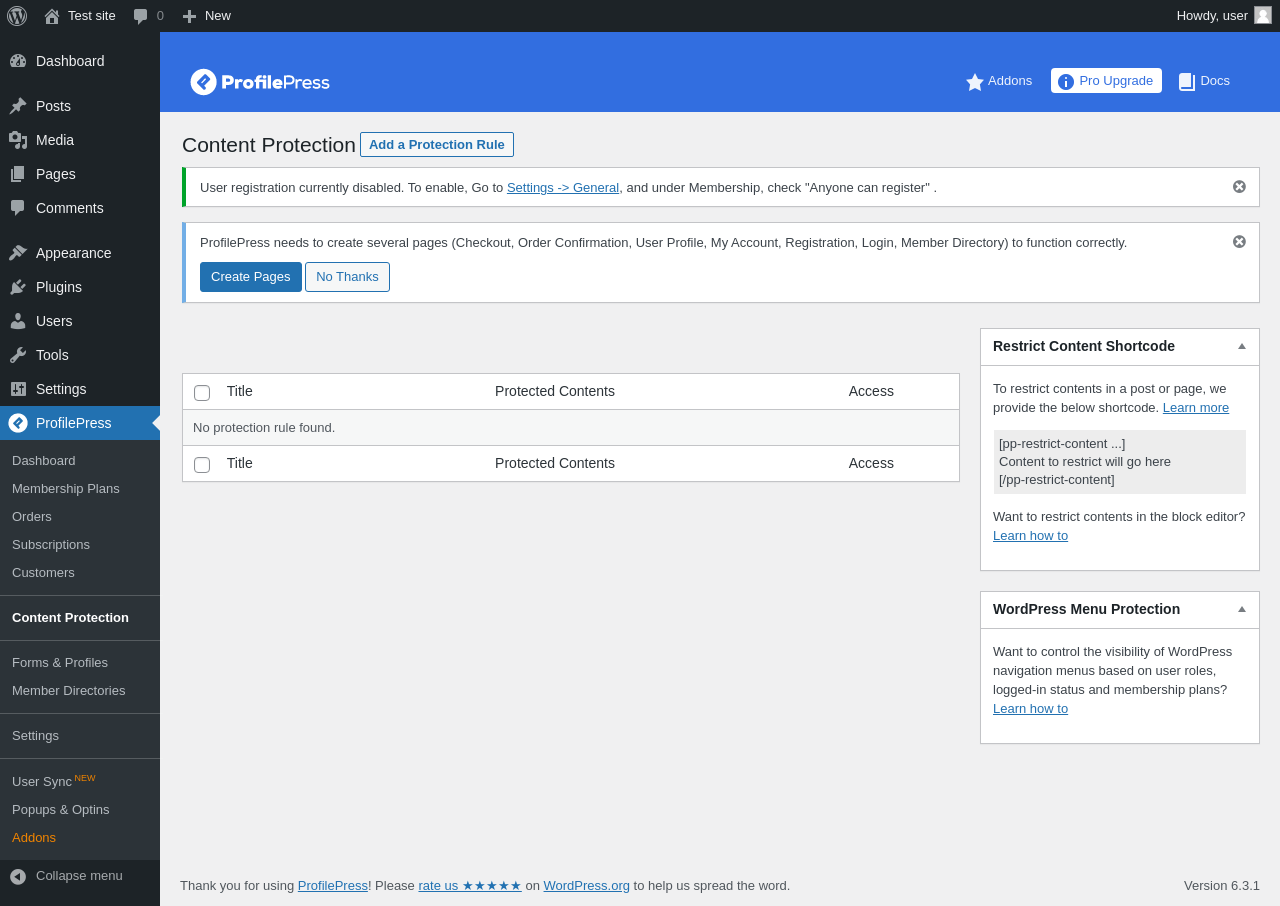Screen dimensions: 1280x906
Task: Open Customers submenu item
Action: 43,572
